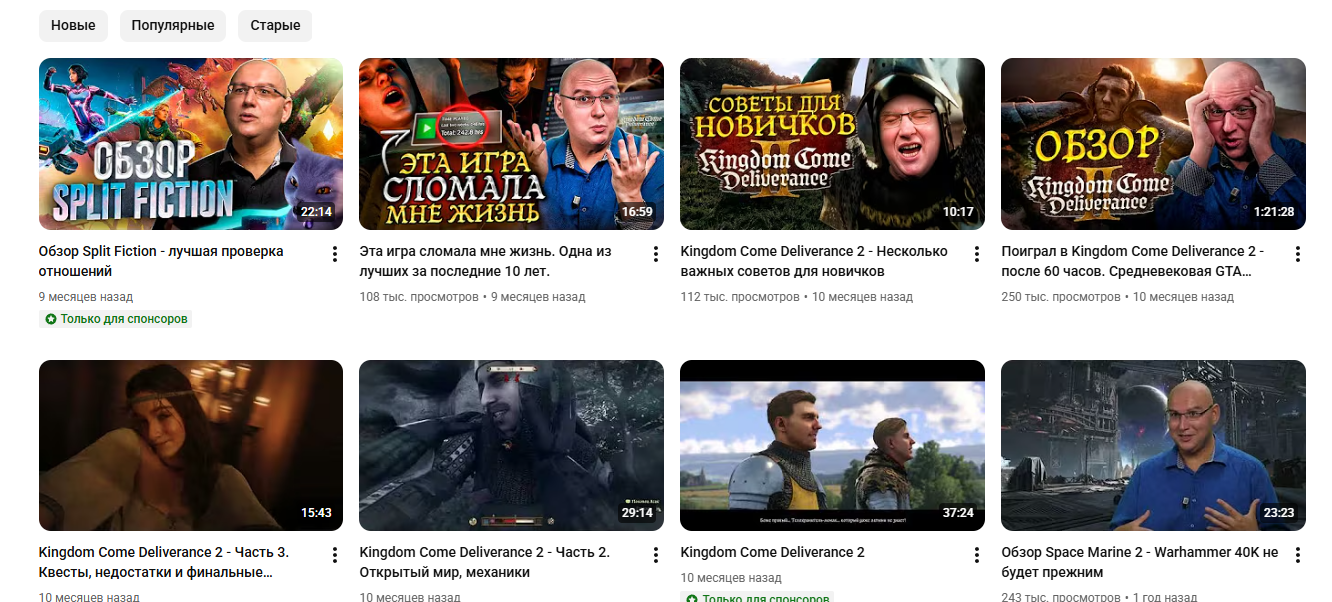
Task: Open the 1:21:28 Kingdom Come Обзор thumbnail
Action: pyautogui.click(x=1153, y=144)
